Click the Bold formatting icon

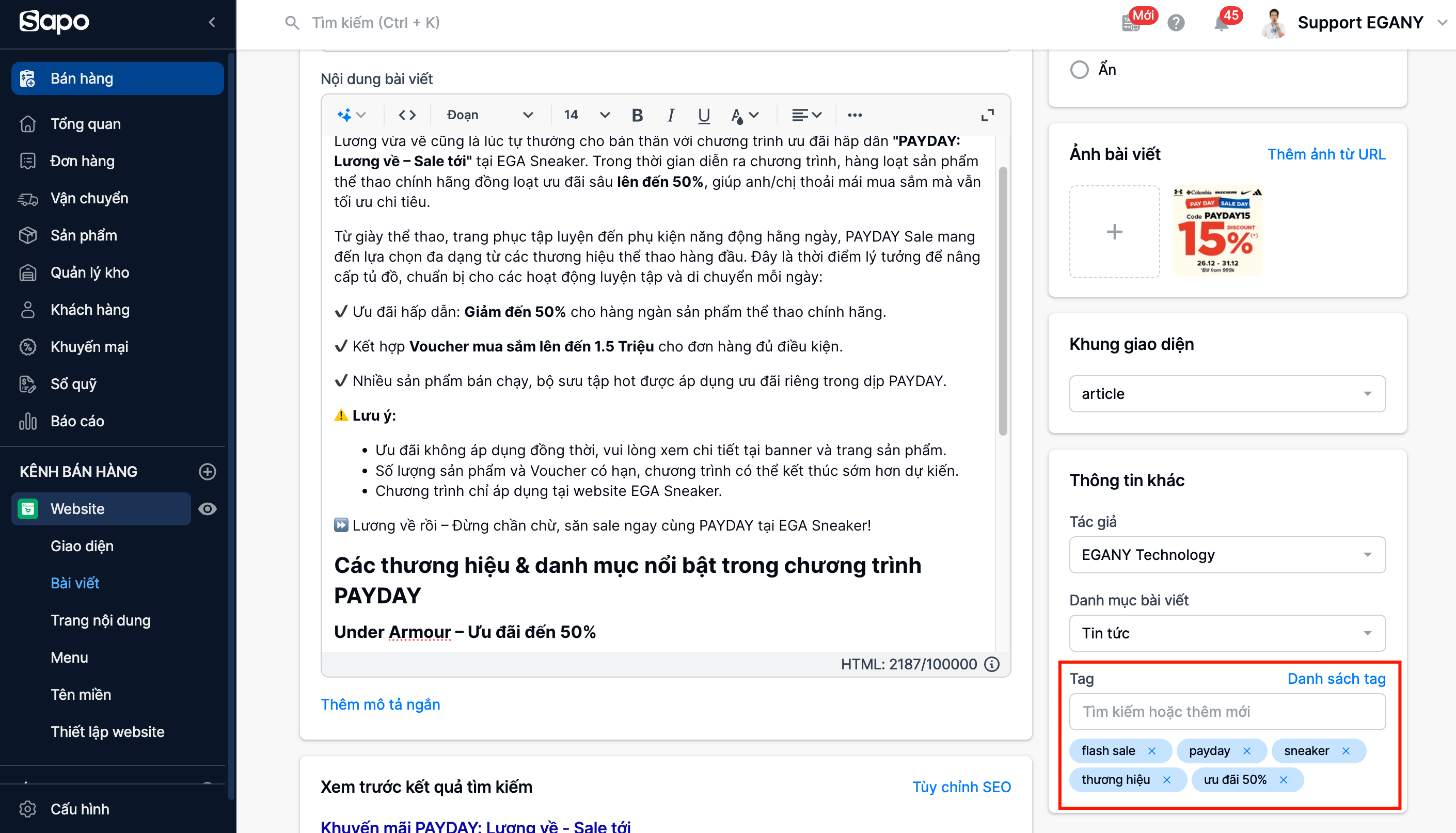637,115
